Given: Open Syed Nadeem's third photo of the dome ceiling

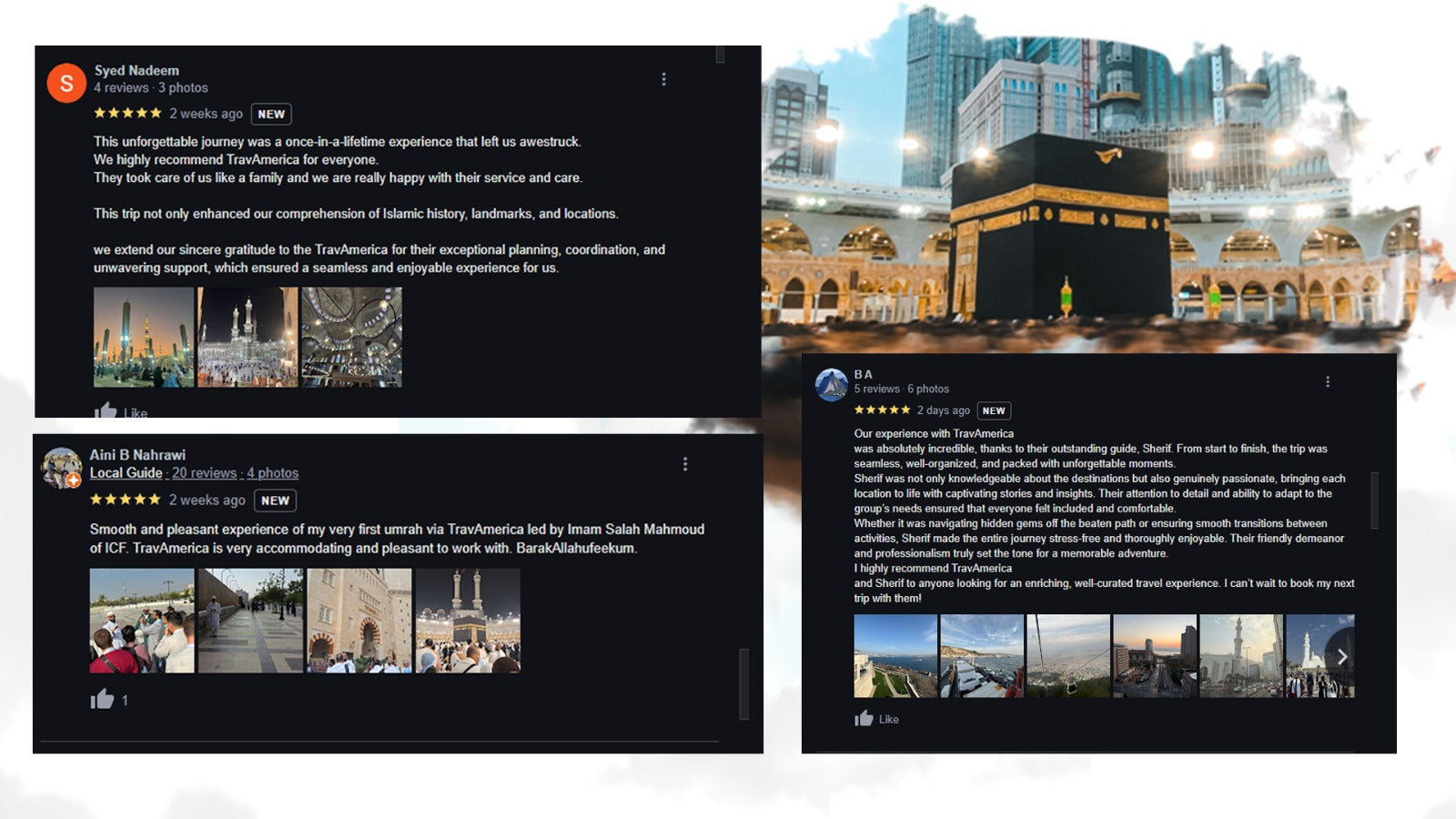Looking at the screenshot, I should pos(351,338).
